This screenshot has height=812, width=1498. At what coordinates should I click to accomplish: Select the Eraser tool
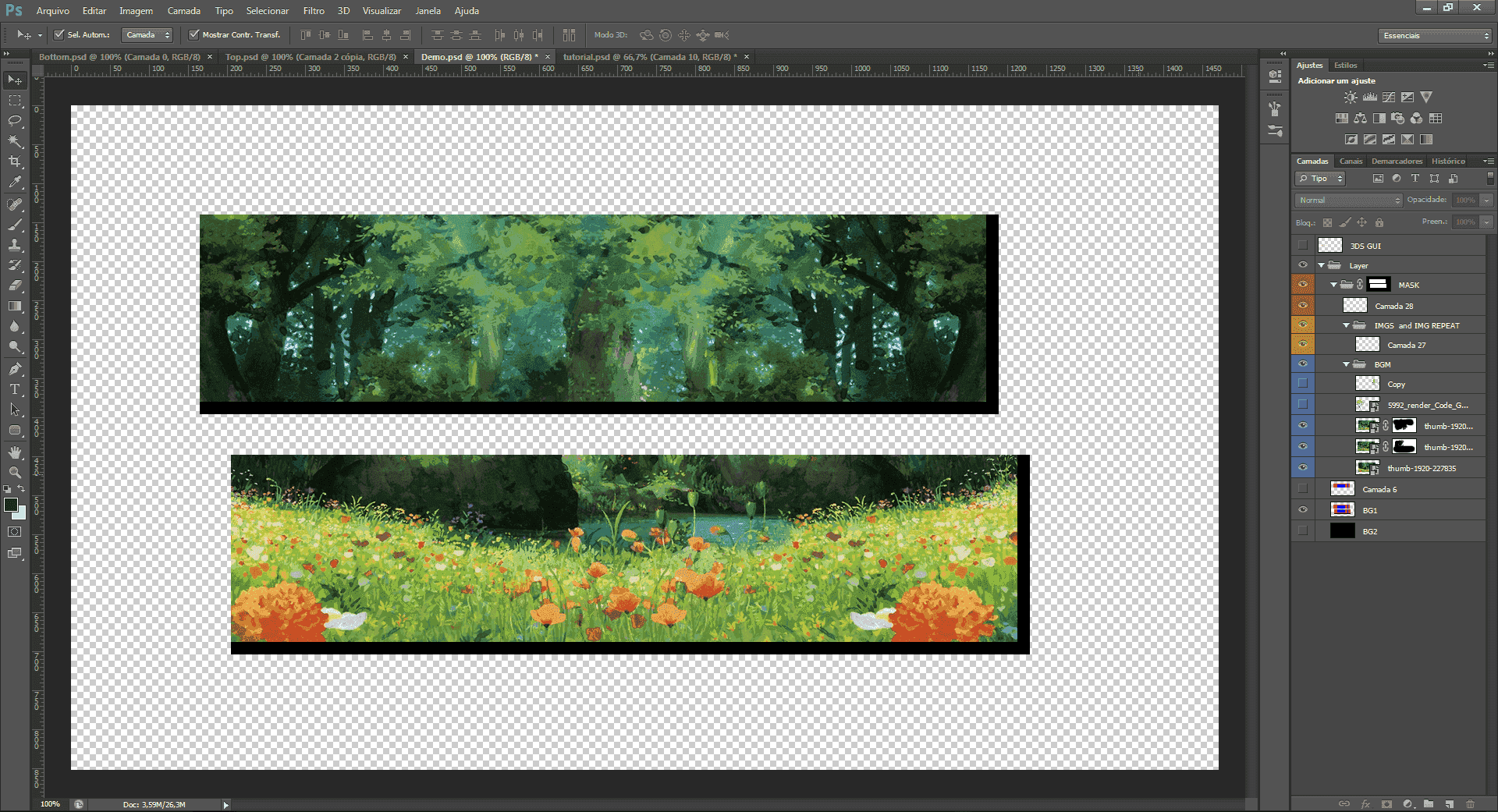(15, 285)
